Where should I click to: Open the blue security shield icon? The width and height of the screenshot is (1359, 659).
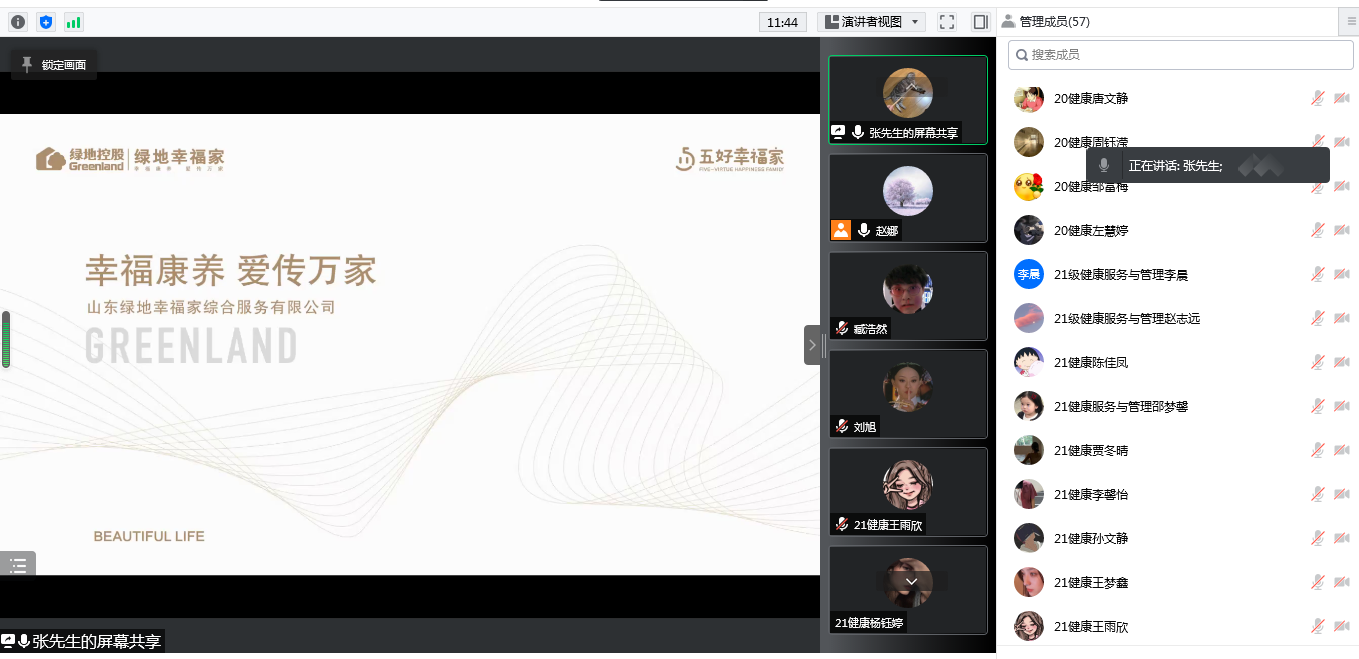pyautogui.click(x=46, y=22)
